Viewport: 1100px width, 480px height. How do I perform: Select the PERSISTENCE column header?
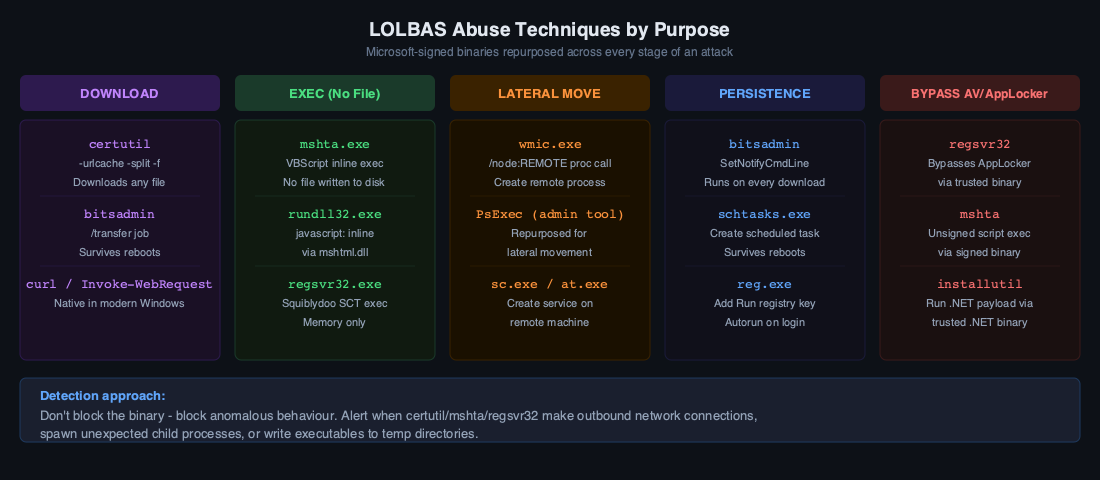[x=765, y=93]
